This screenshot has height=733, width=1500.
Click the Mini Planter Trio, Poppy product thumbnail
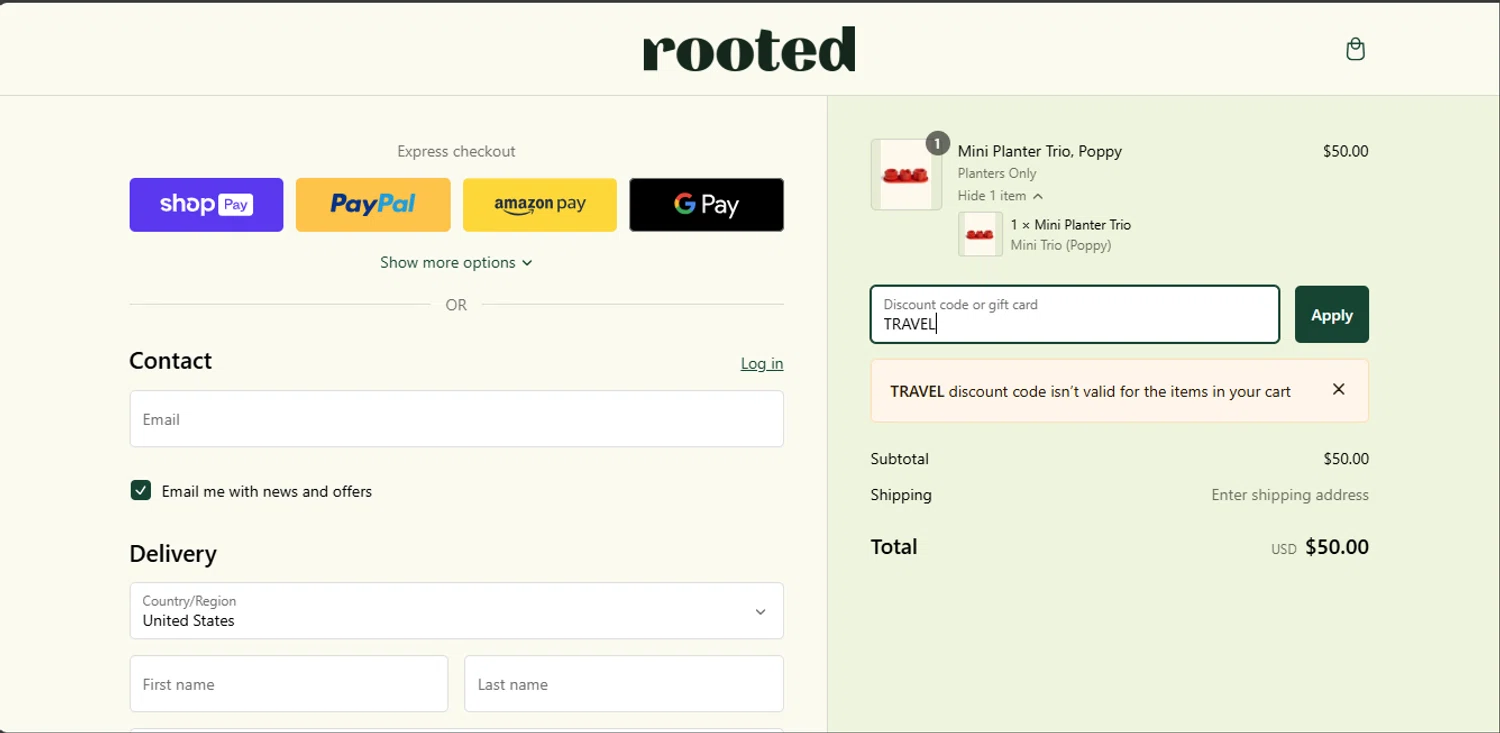(x=906, y=175)
